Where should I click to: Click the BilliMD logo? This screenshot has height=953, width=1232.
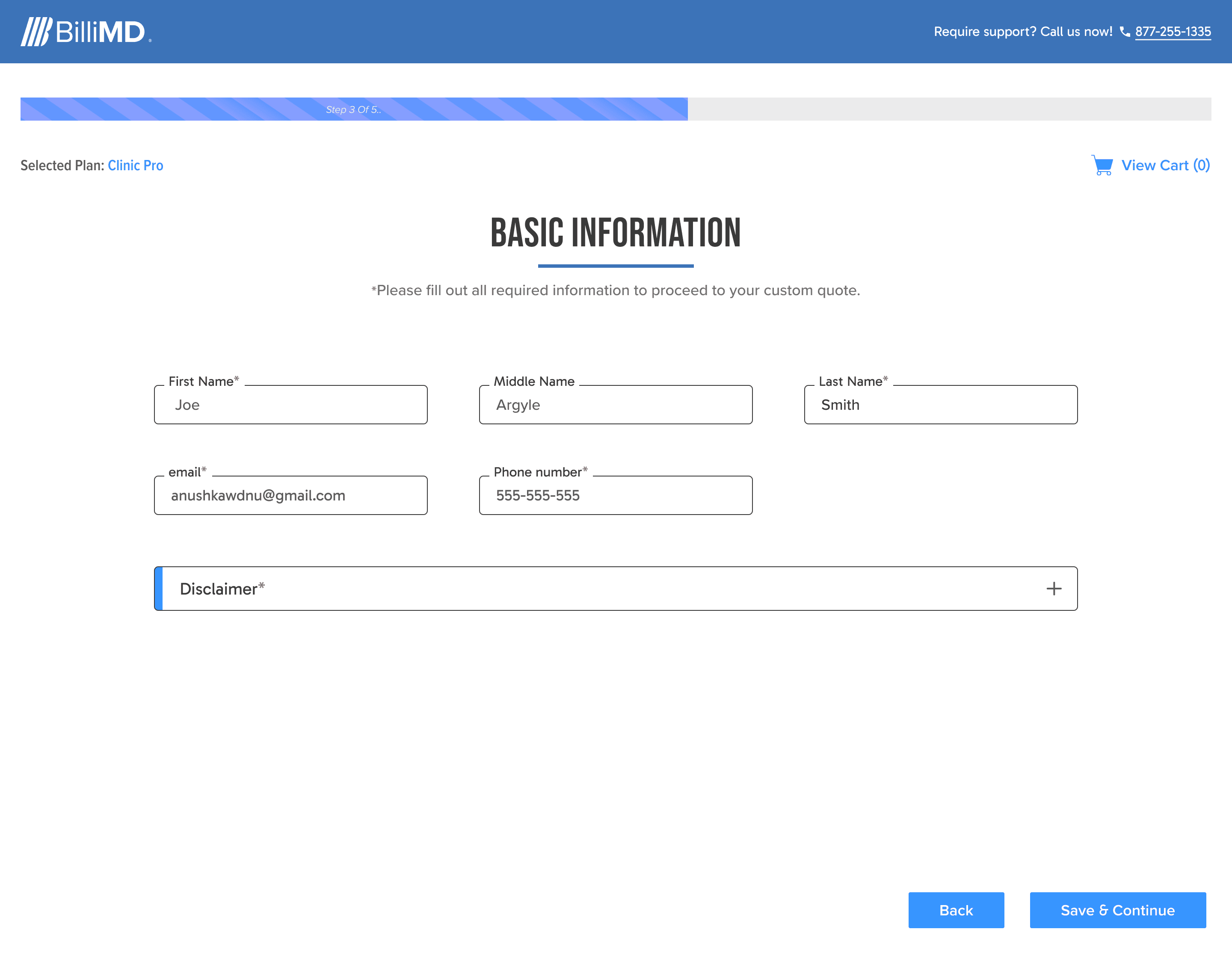[86, 32]
